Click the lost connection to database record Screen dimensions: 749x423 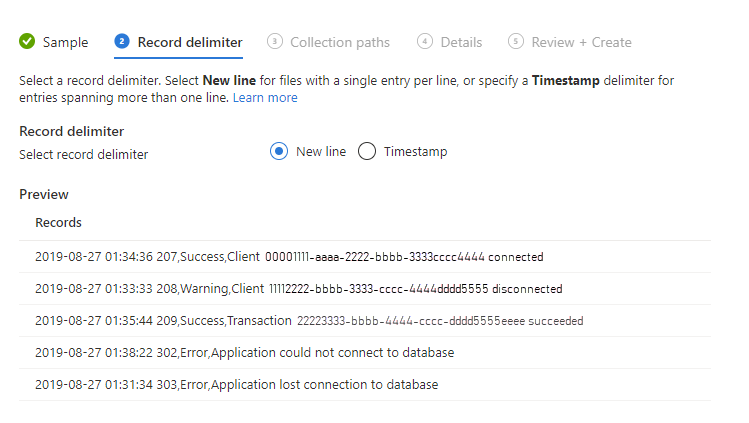coord(236,385)
